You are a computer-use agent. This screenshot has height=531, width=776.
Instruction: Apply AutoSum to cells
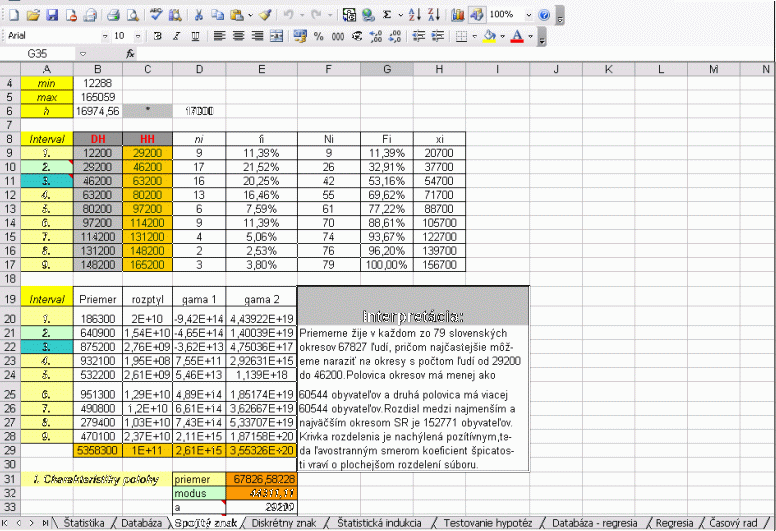click(x=387, y=15)
